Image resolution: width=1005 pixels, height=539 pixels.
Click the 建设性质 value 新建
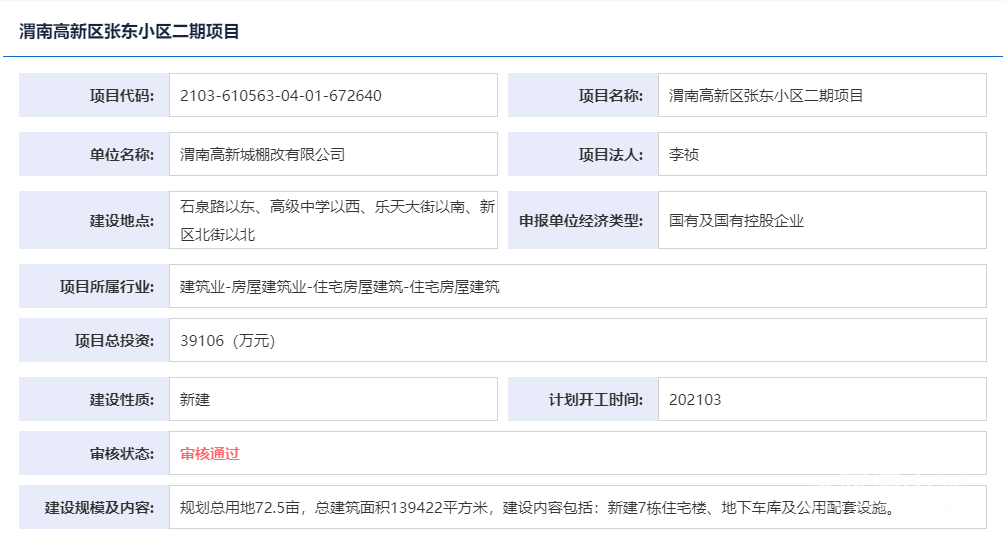coord(195,400)
